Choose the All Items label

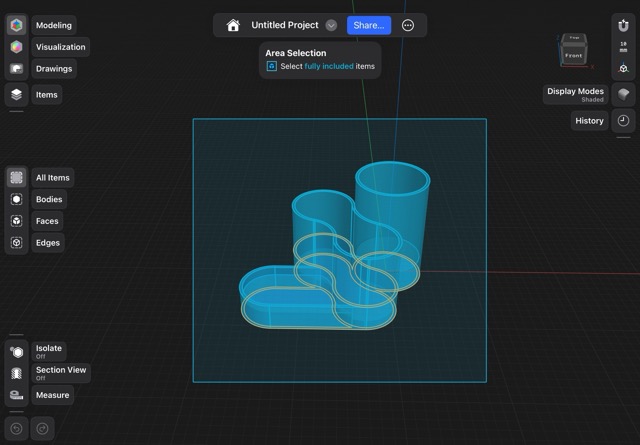click(53, 178)
